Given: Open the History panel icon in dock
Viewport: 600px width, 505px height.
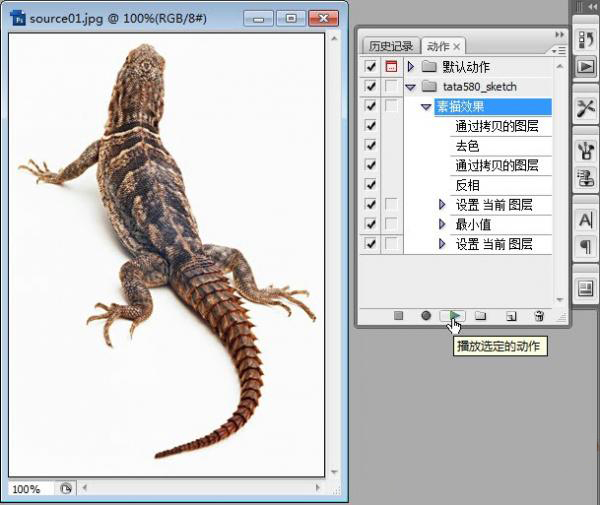Looking at the screenshot, I should pos(585,39).
